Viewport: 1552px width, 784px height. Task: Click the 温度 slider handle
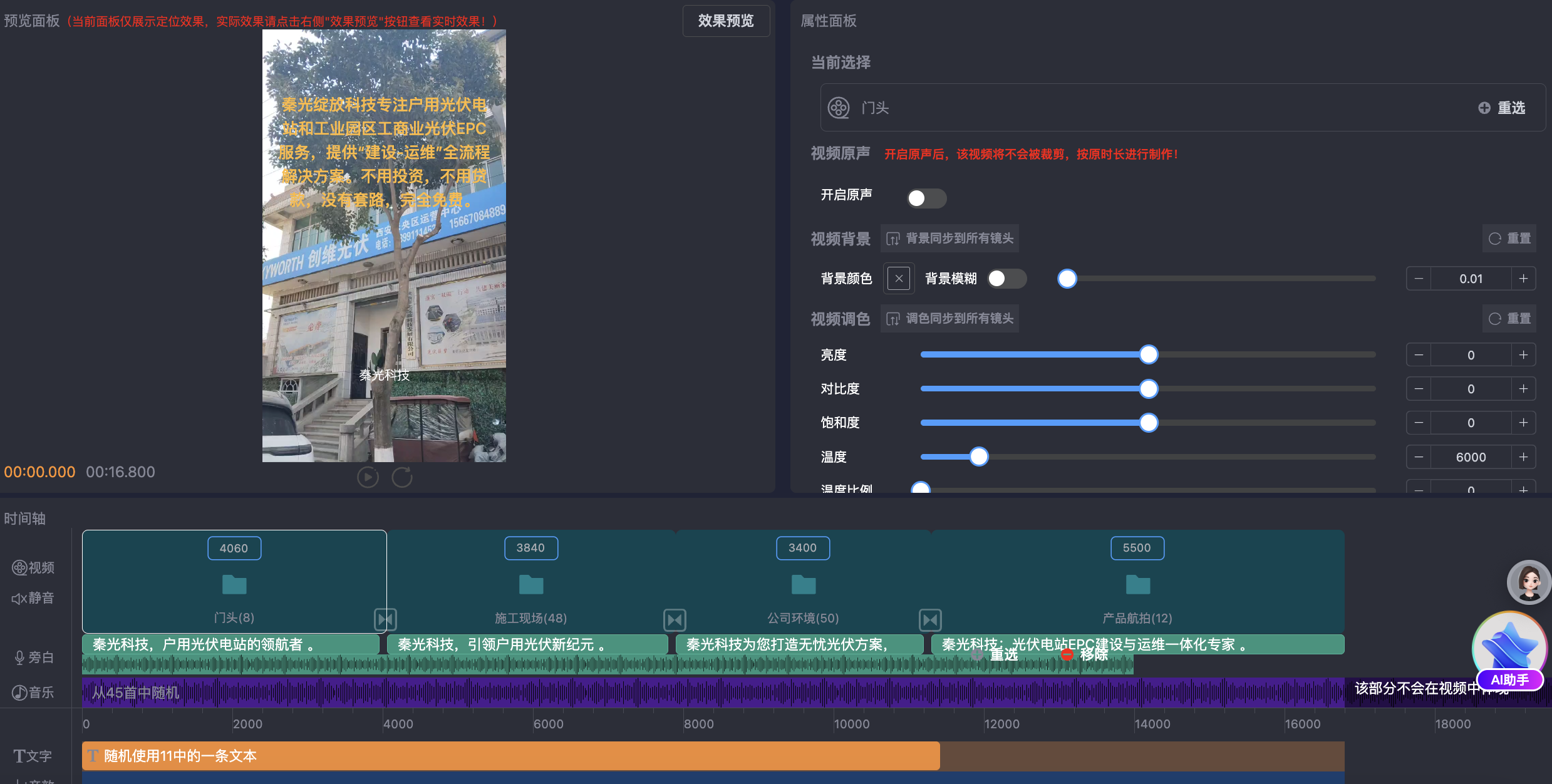(x=979, y=457)
